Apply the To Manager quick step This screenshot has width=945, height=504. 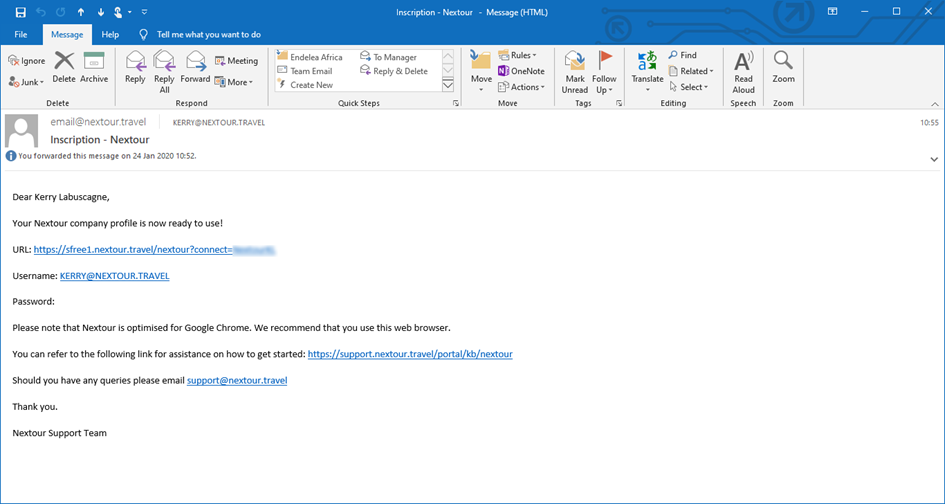389,57
